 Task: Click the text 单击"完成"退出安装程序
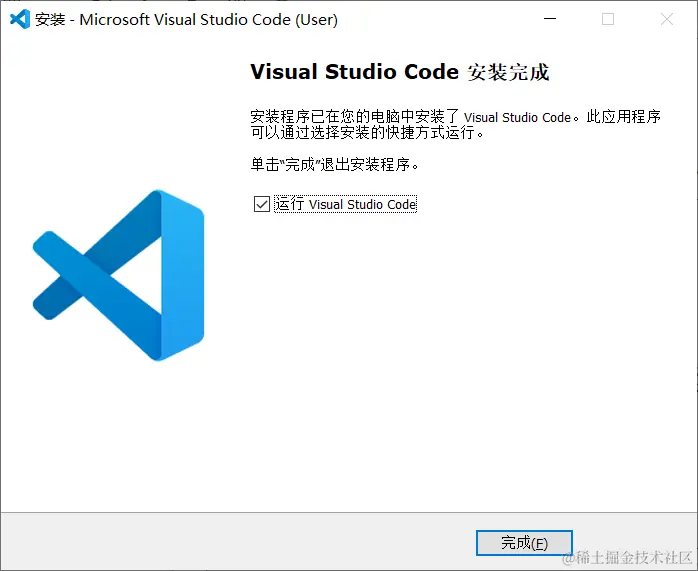coord(334,165)
